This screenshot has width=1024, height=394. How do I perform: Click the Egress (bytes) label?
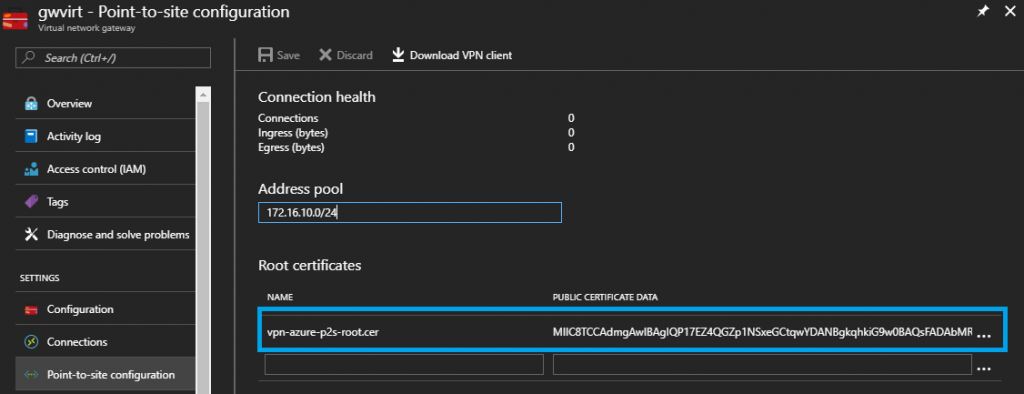tap(291, 147)
